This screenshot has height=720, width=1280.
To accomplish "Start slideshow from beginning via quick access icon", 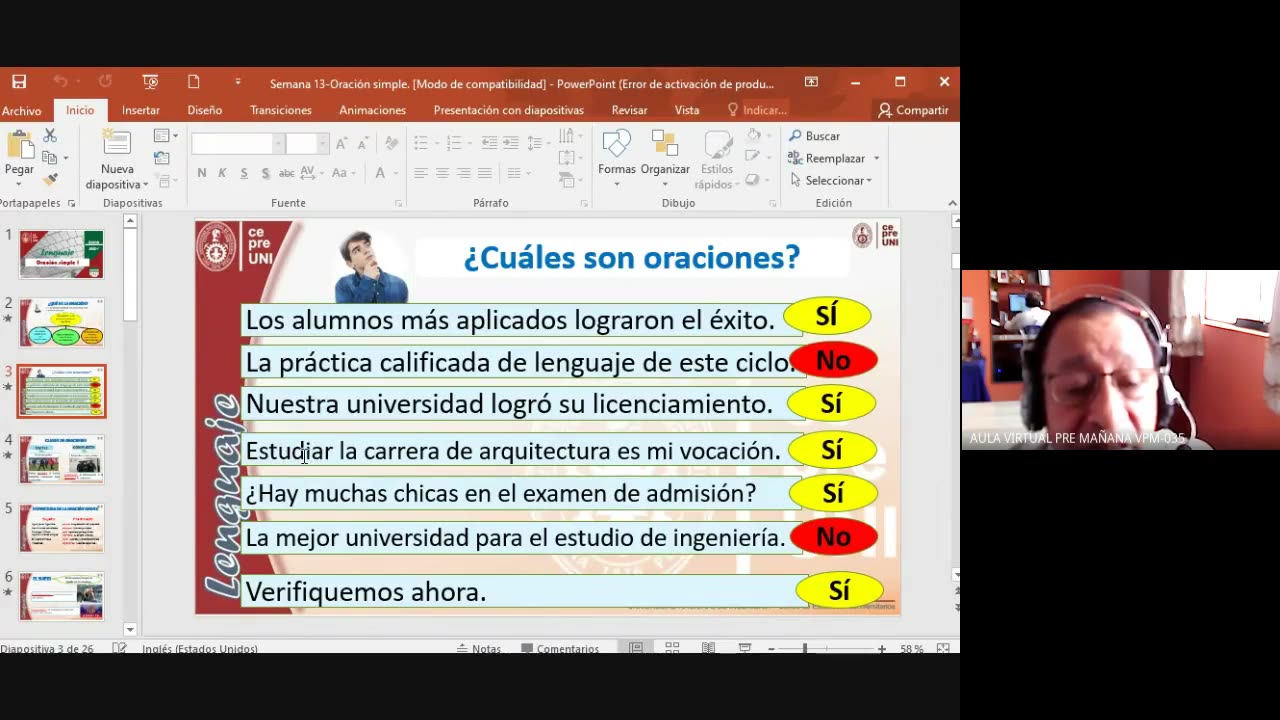I will [x=150, y=82].
